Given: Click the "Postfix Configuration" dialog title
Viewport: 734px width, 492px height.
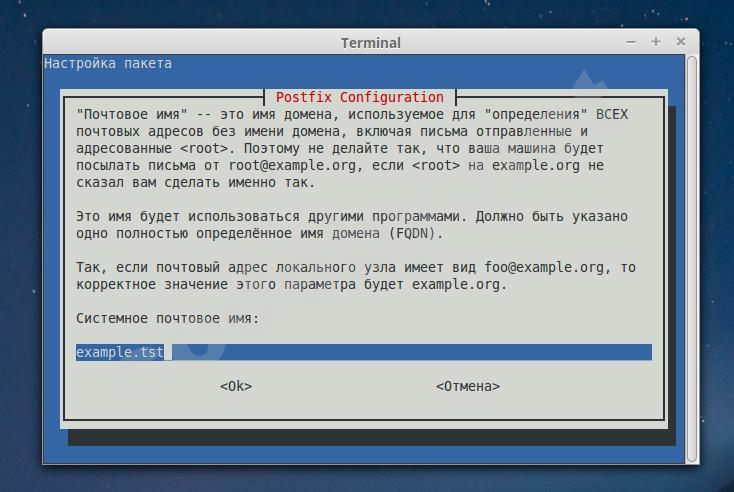Looking at the screenshot, I should tap(360, 97).
